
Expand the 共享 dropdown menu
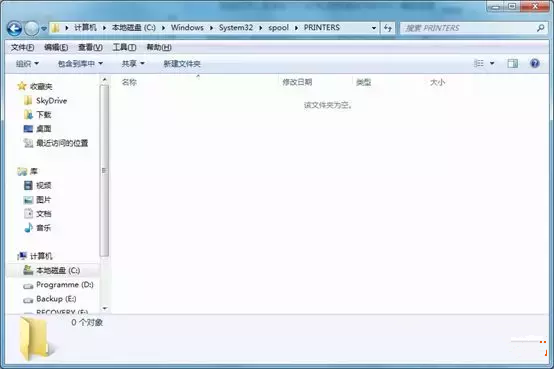pos(133,64)
